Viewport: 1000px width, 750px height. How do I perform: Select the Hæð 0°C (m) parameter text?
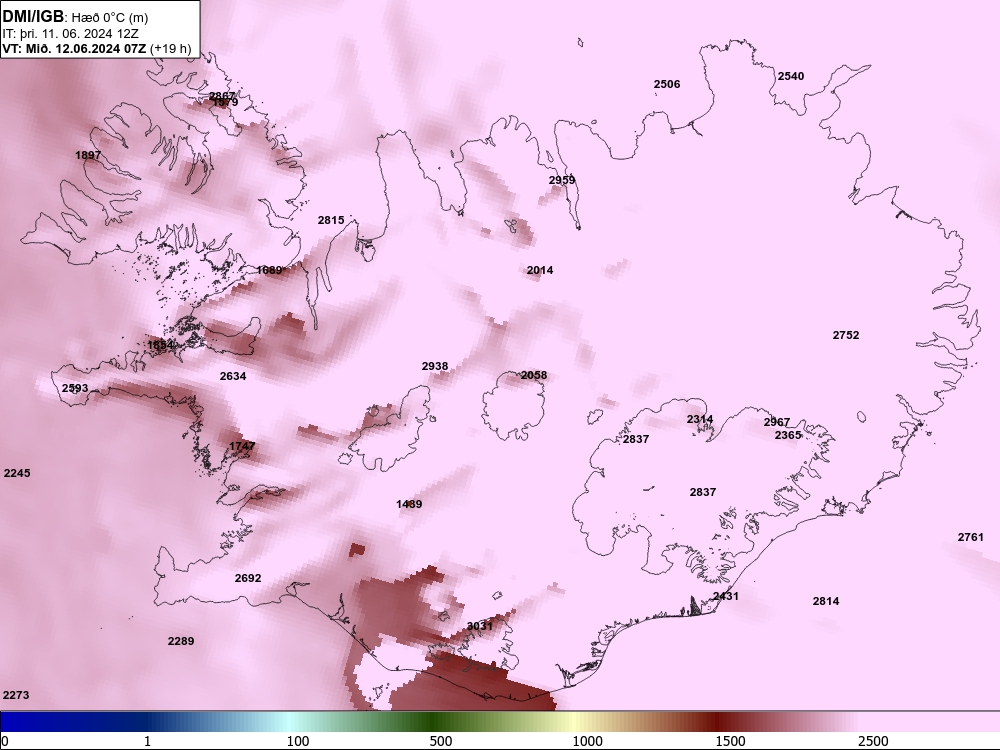(108, 17)
